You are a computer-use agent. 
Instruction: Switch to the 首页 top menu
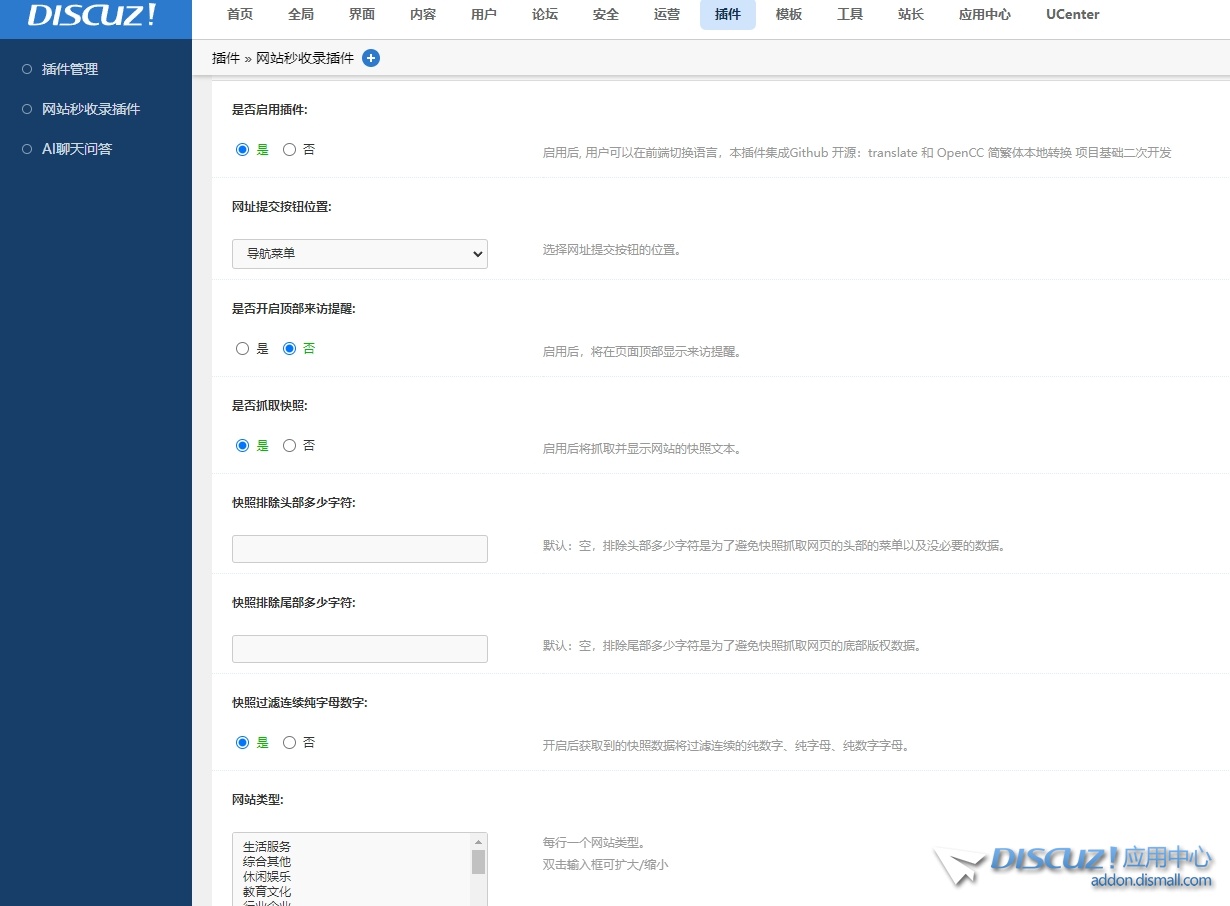coord(240,15)
